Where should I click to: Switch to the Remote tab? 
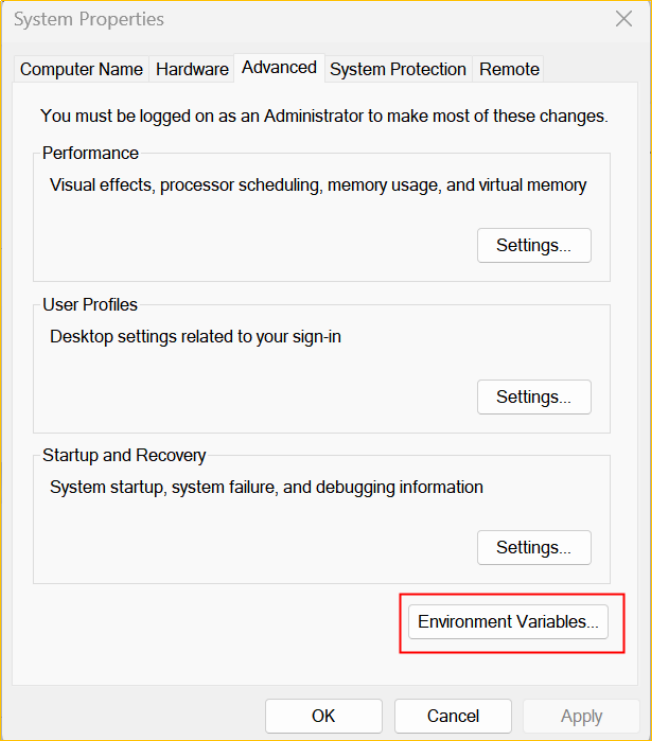click(509, 69)
